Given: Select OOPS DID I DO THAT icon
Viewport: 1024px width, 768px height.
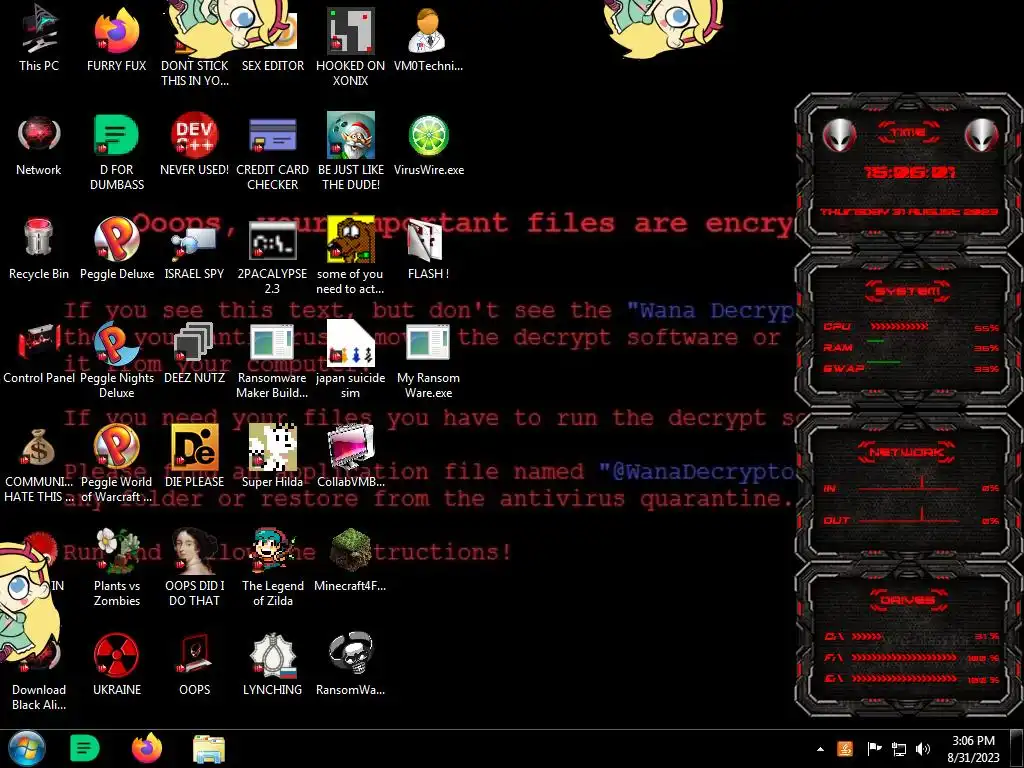Looking at the screenshot, I should click(x=194, y=567).
